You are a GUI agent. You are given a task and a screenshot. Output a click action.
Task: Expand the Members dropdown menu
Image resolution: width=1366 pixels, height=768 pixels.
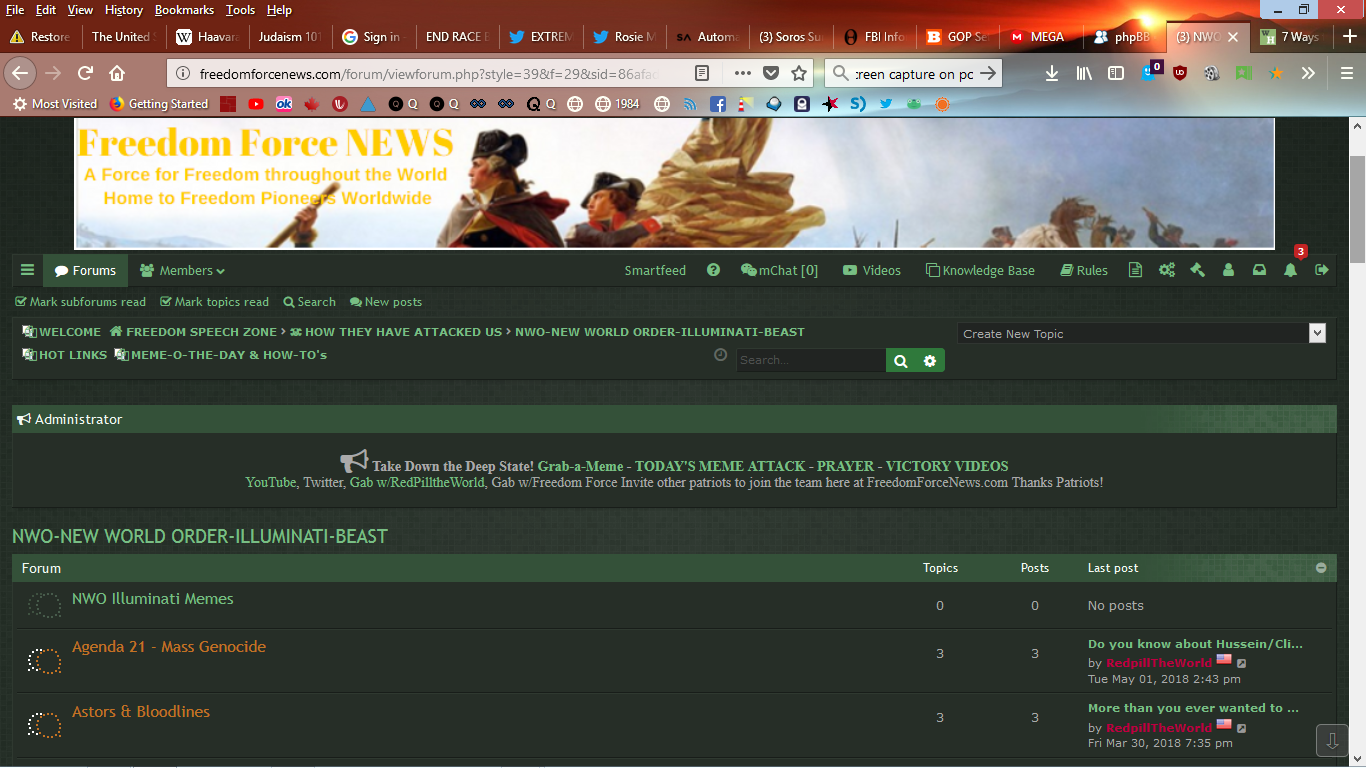[182, 270]
